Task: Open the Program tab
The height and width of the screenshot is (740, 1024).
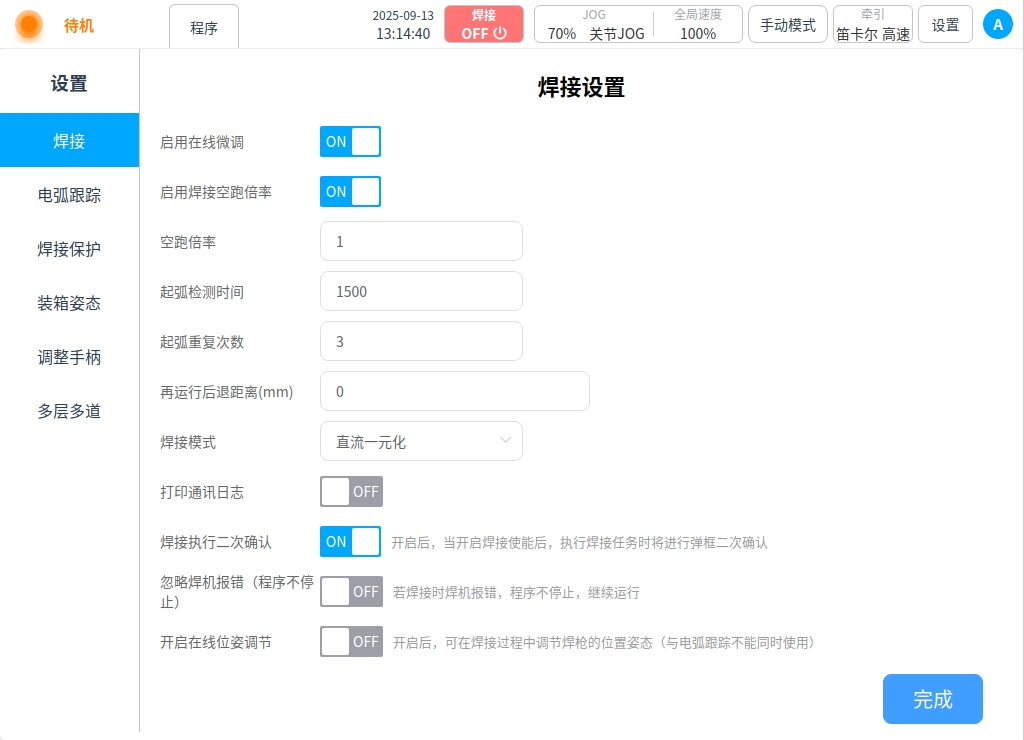Action: 204,27
